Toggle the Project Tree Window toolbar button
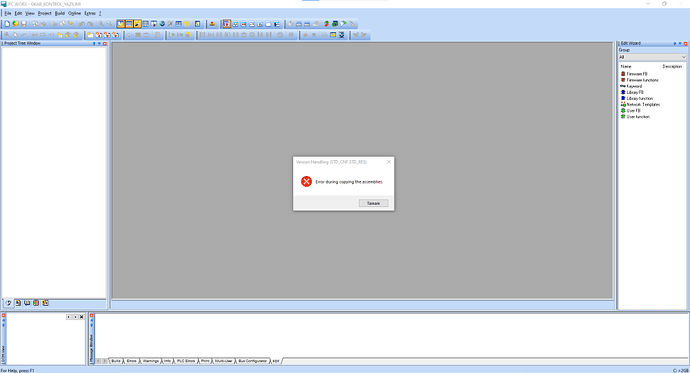The width and height of the screenshot is (690, 373). click(120, 24)
